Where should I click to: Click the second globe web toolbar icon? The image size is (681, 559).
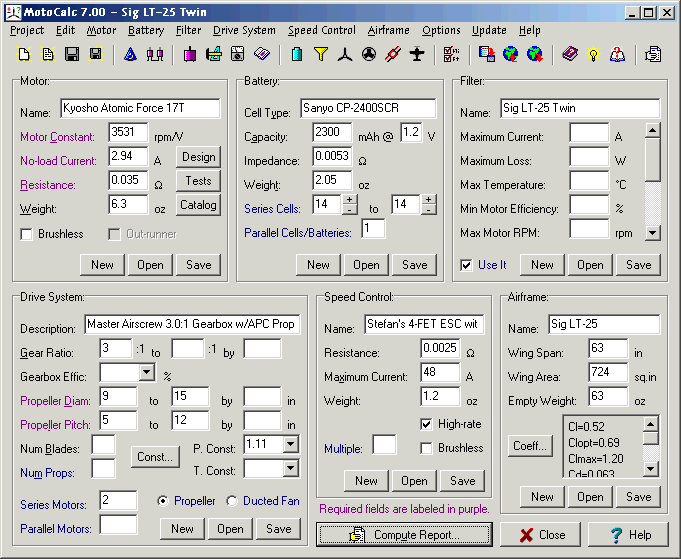[535, 54]
